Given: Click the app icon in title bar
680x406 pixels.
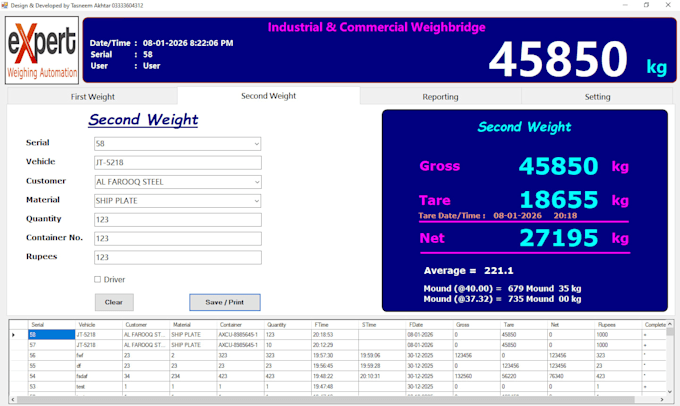Looking at the screenshot, I should (x=4, y=5).
